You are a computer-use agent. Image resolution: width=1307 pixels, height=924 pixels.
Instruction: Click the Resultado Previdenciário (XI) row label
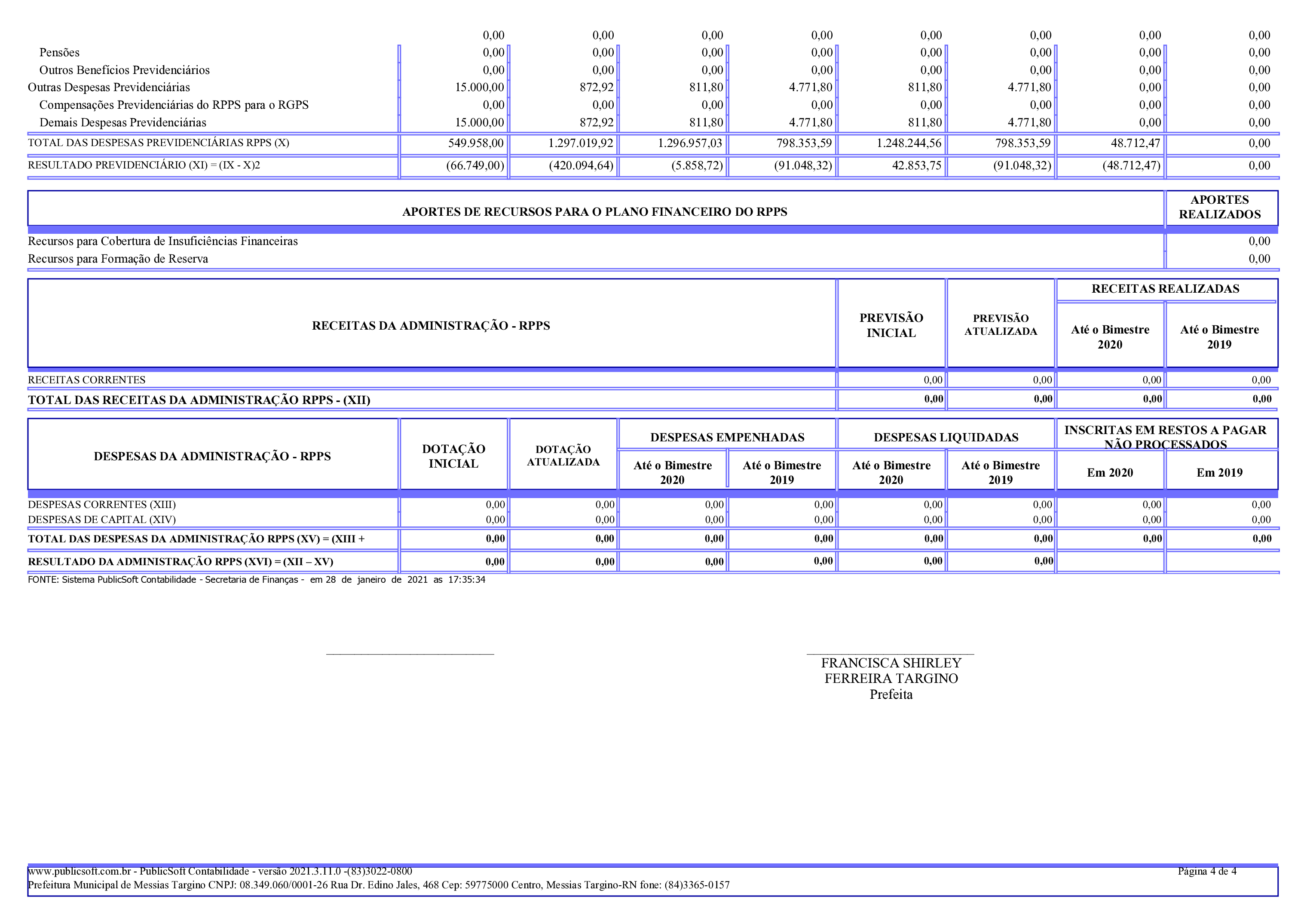click(x=144, y=165)
